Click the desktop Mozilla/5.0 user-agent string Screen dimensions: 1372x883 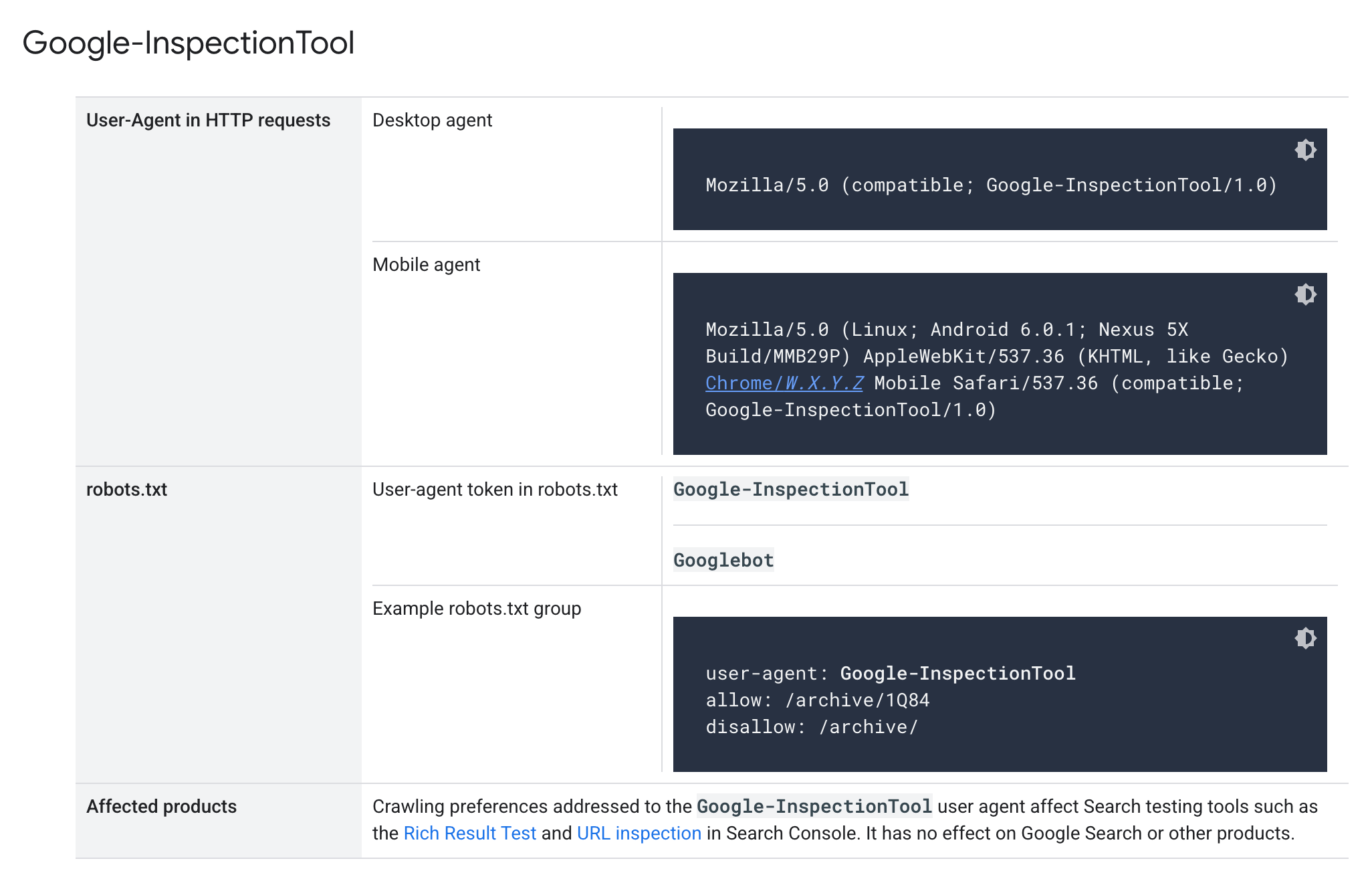click(x=992, y=185)
